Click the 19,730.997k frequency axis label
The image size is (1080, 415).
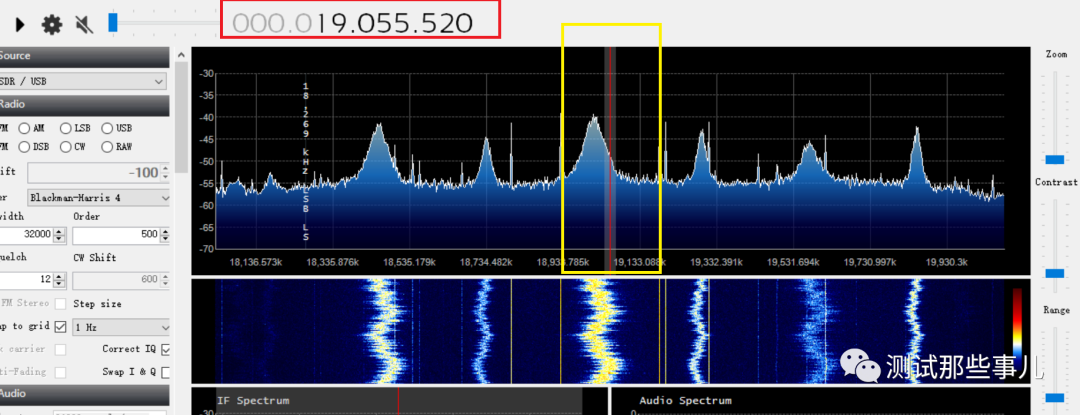point(870,262)
